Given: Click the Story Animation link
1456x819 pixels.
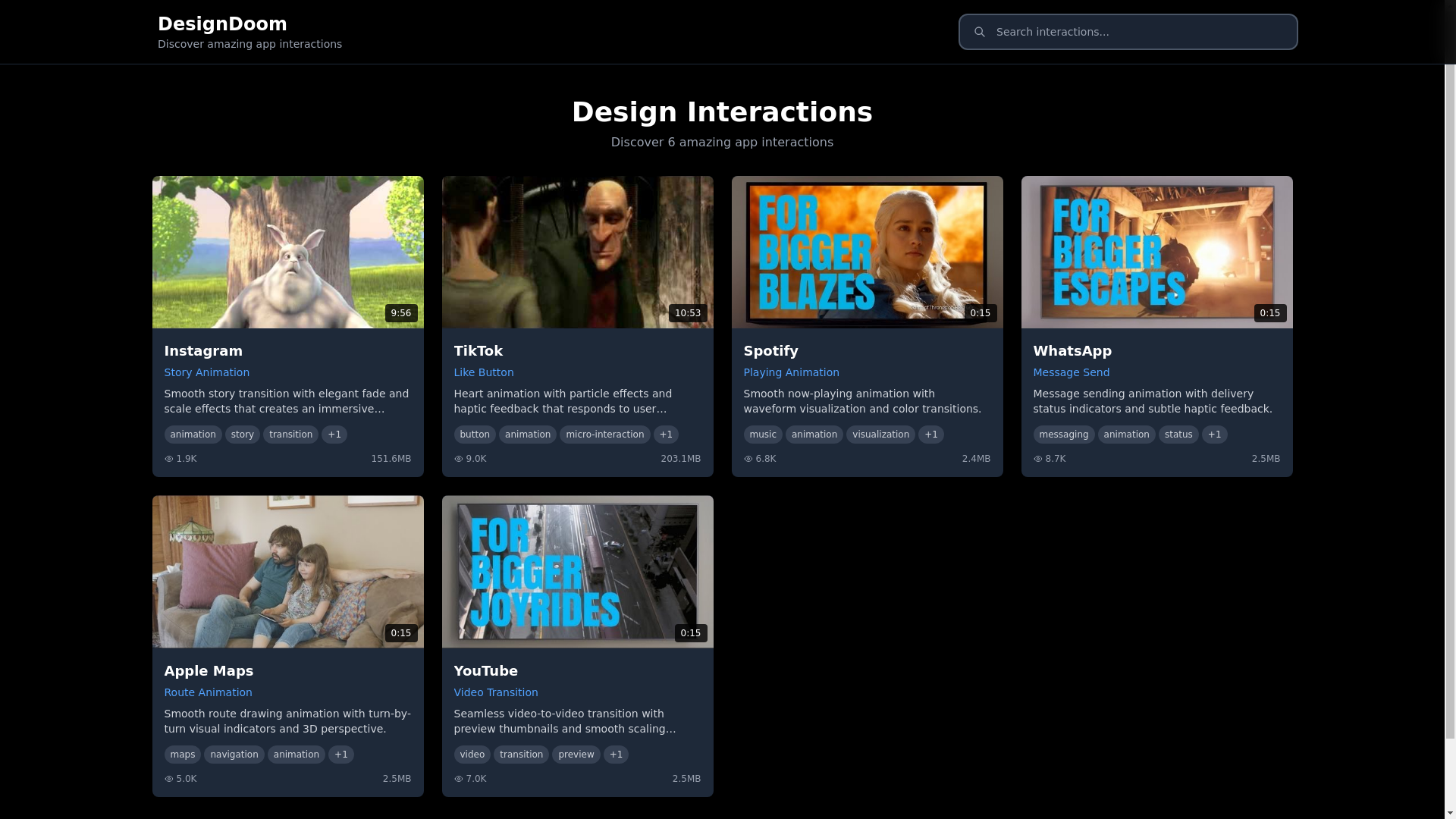Looking at the screenshot, I should (207, 372).
